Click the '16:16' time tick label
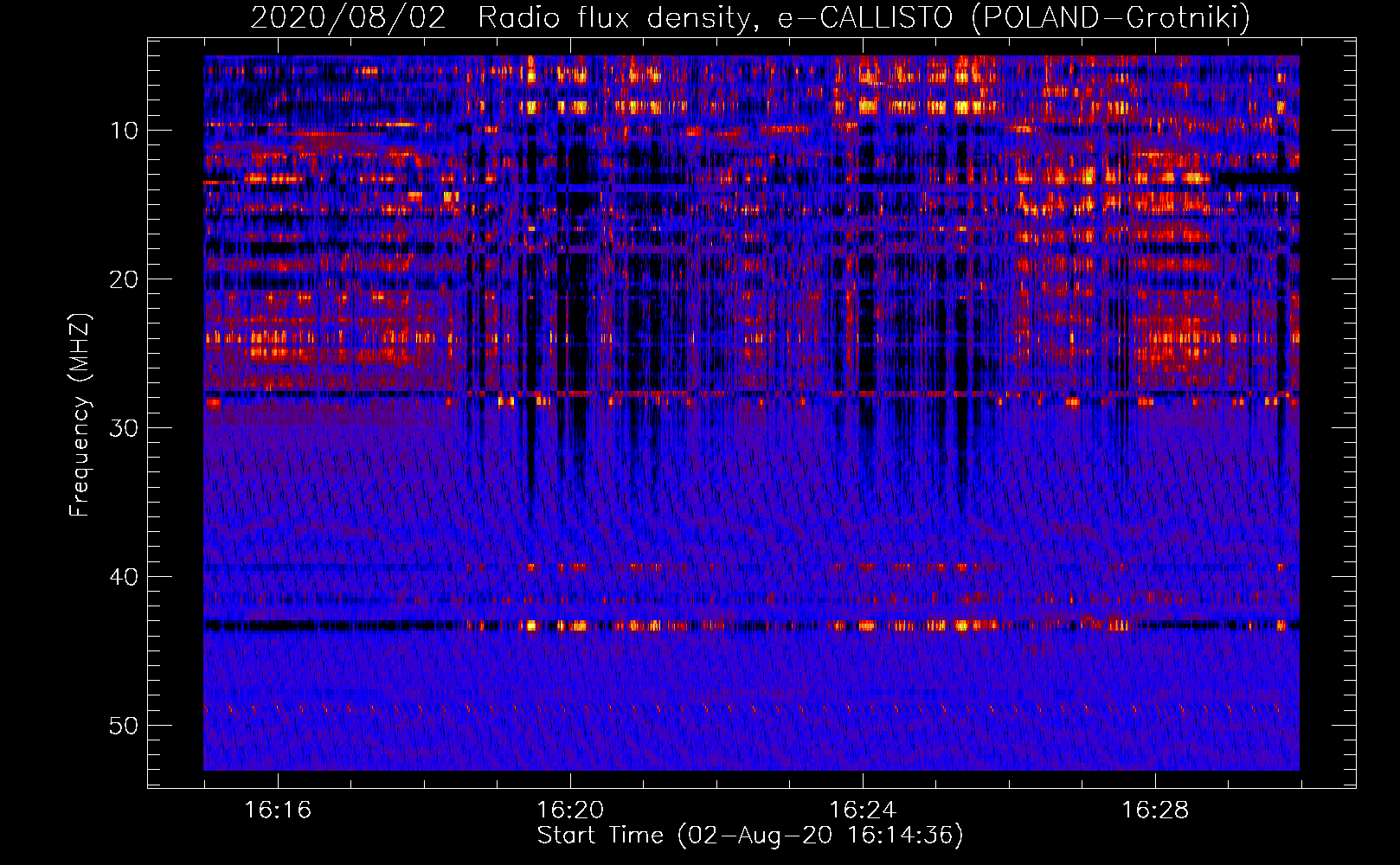 click(x=278, y=811)
